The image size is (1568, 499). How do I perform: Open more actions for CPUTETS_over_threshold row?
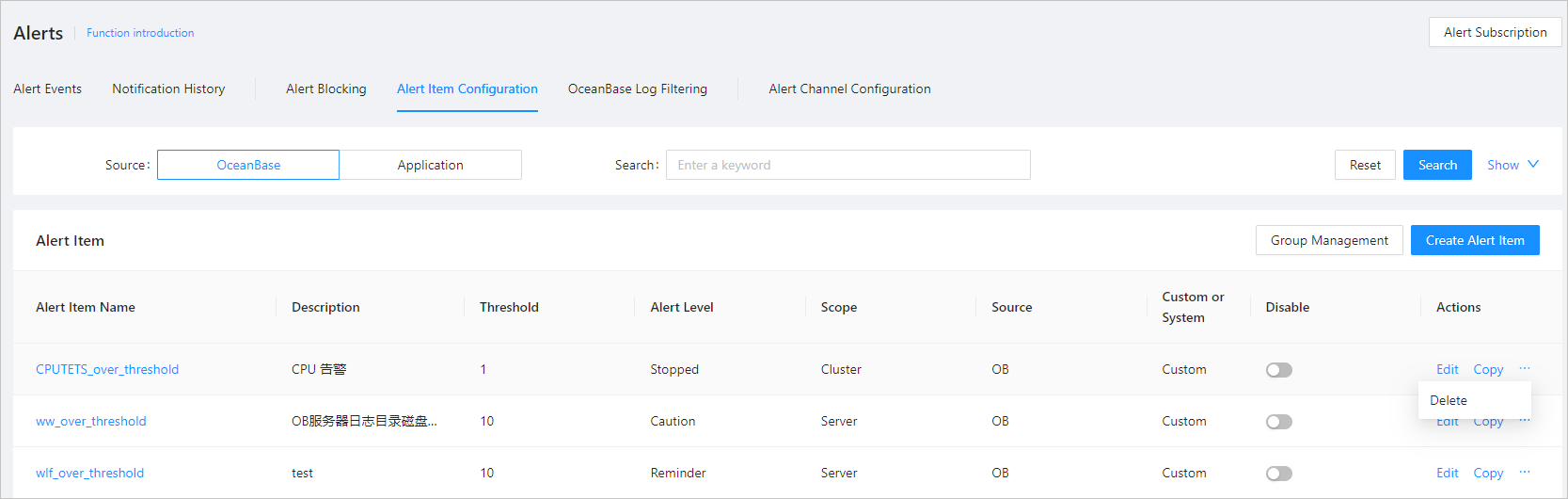coord(1524,368)
